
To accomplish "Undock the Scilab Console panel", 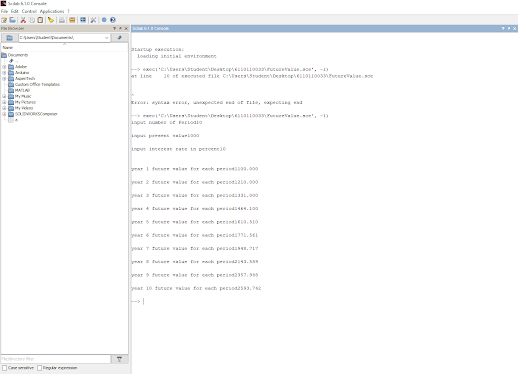I will pyautogui.click(x=509, y=29).
